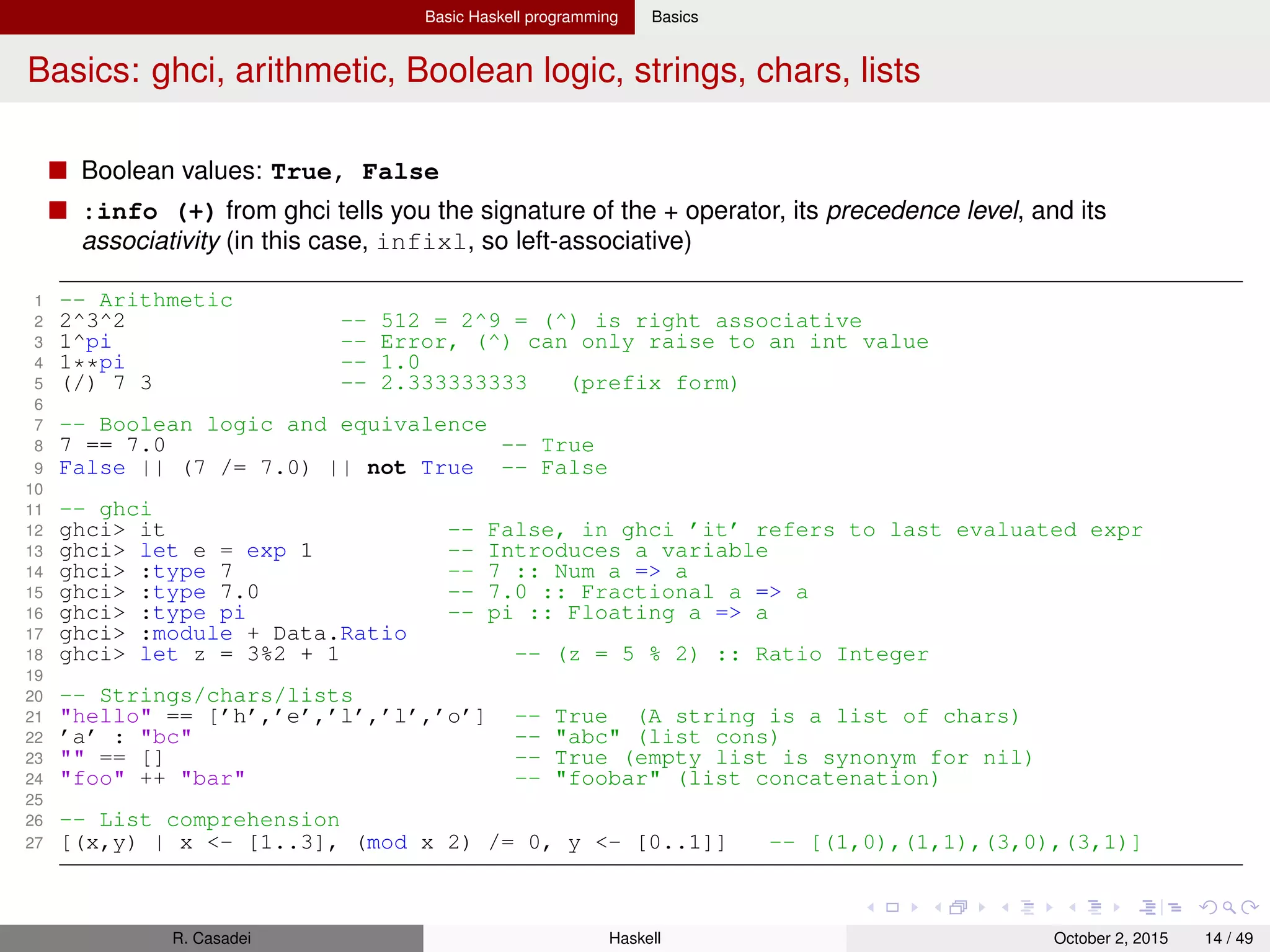The width and height of the screenshot is (1270, 952).
Task: Click the 'mod' keyword in the list comprehension
Action: (387, 843)
